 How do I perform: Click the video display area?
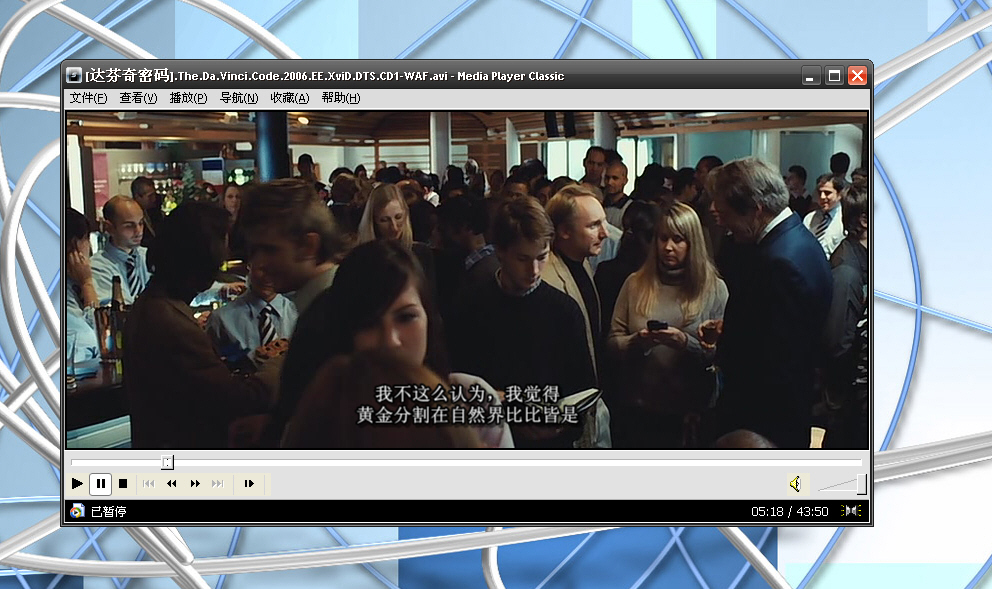pyautogui.click(x=467, y=280)
